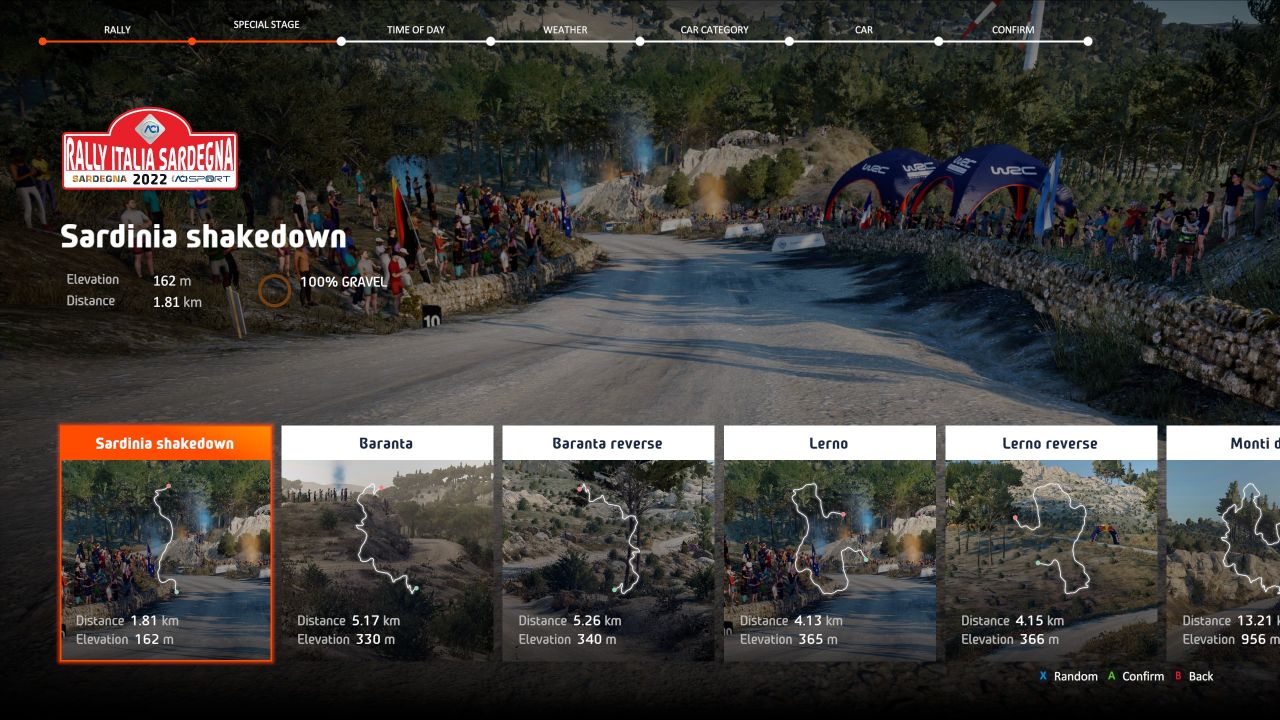Click the orange gravel surface circle icon

[x=274, y=290]
